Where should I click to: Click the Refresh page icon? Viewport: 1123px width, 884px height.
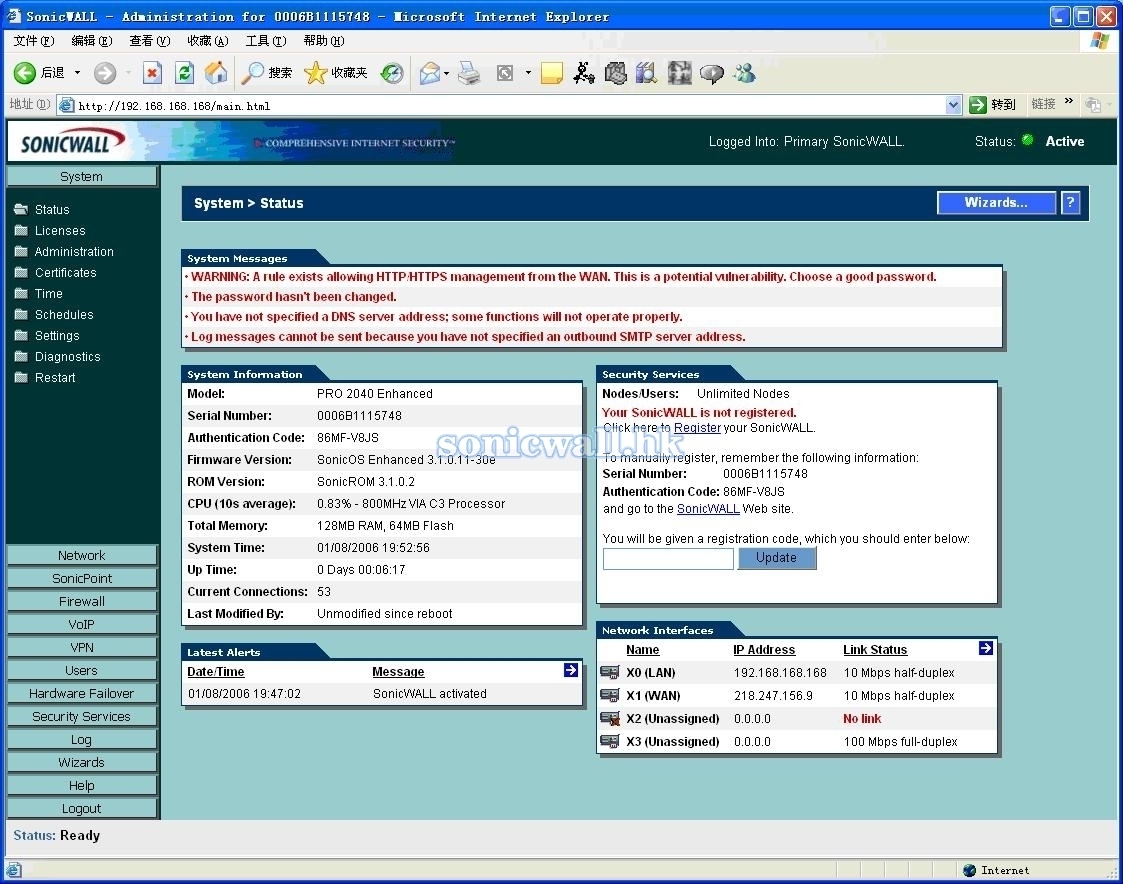(184, 73)
